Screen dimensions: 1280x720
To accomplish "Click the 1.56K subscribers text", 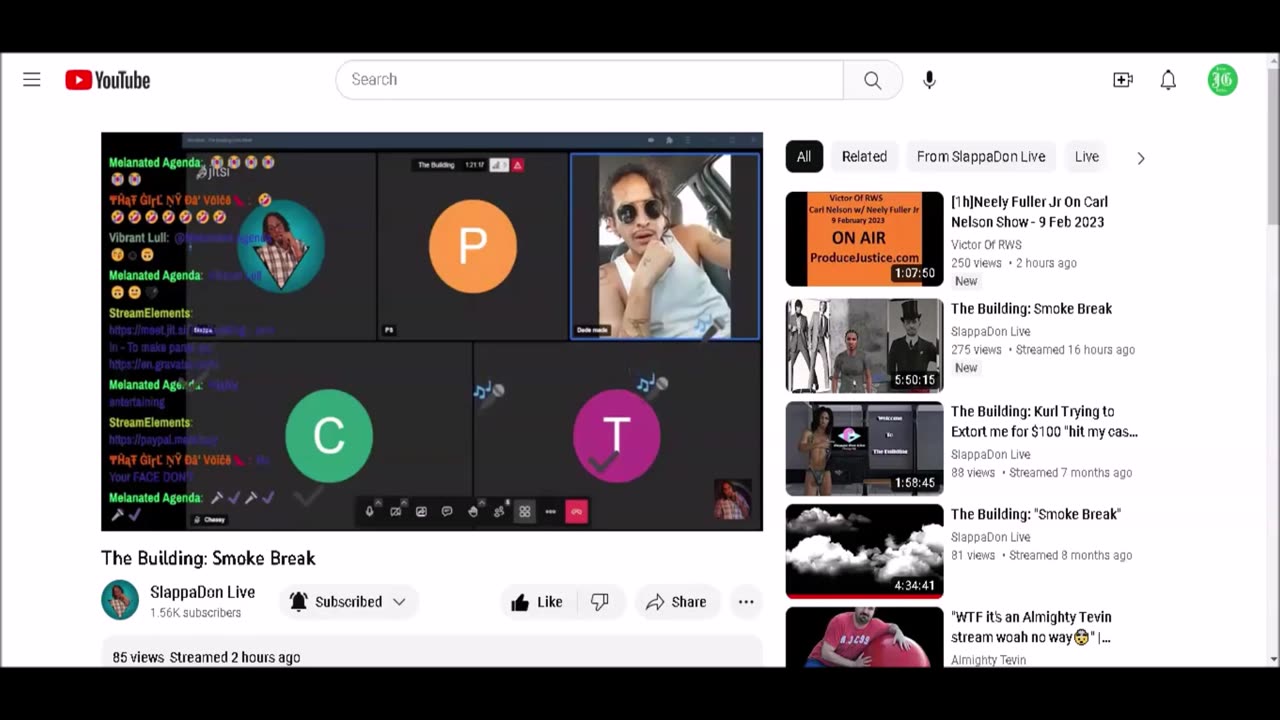I will 195,613.
